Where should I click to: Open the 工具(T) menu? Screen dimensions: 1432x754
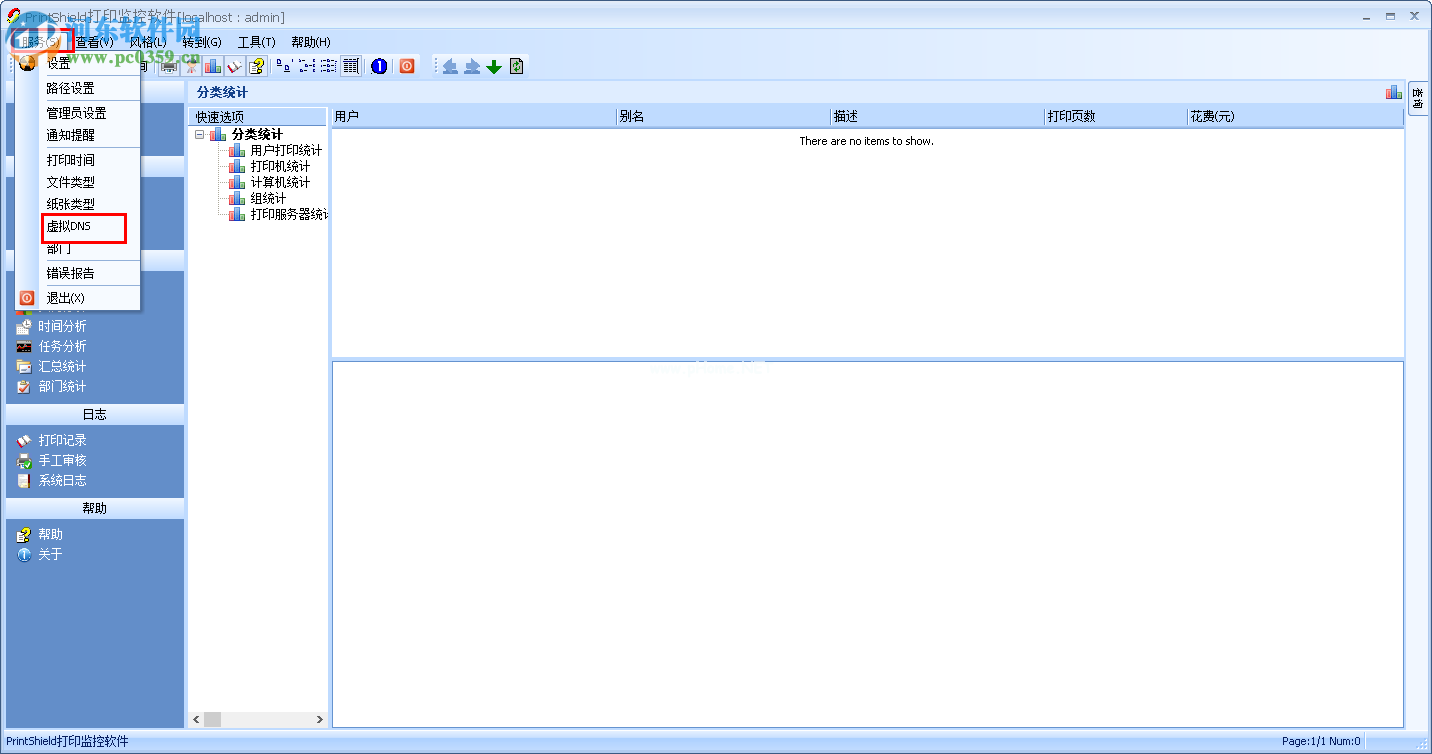click(x=256, y=42)
